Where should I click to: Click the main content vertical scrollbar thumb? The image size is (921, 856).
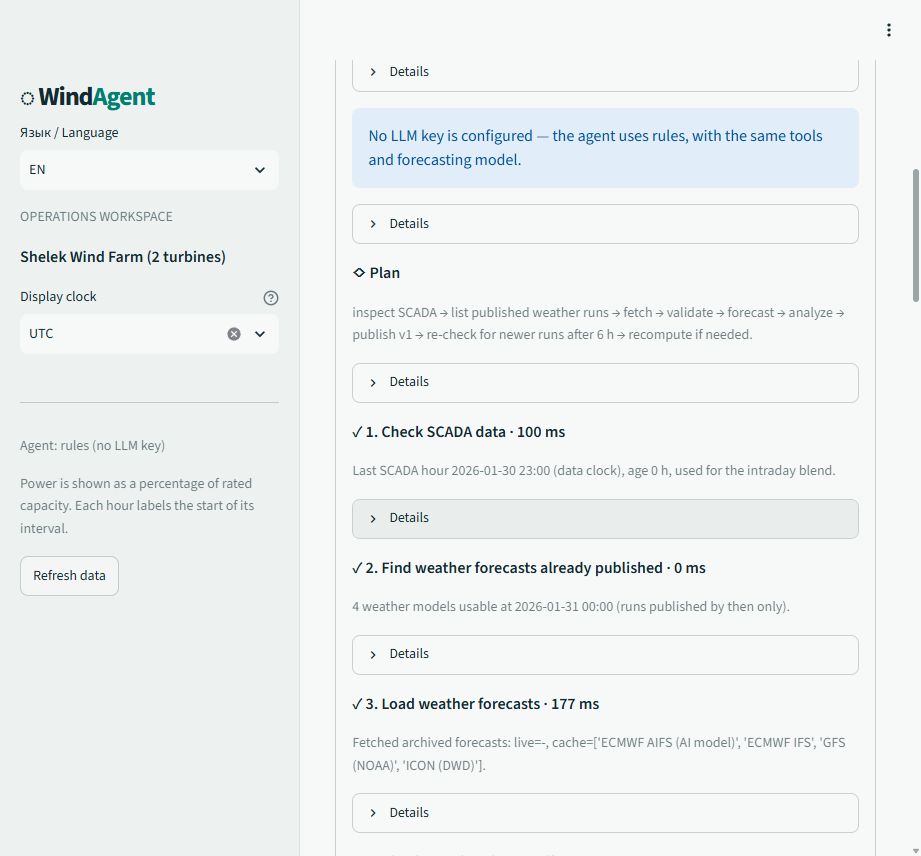tap(915, 235)
